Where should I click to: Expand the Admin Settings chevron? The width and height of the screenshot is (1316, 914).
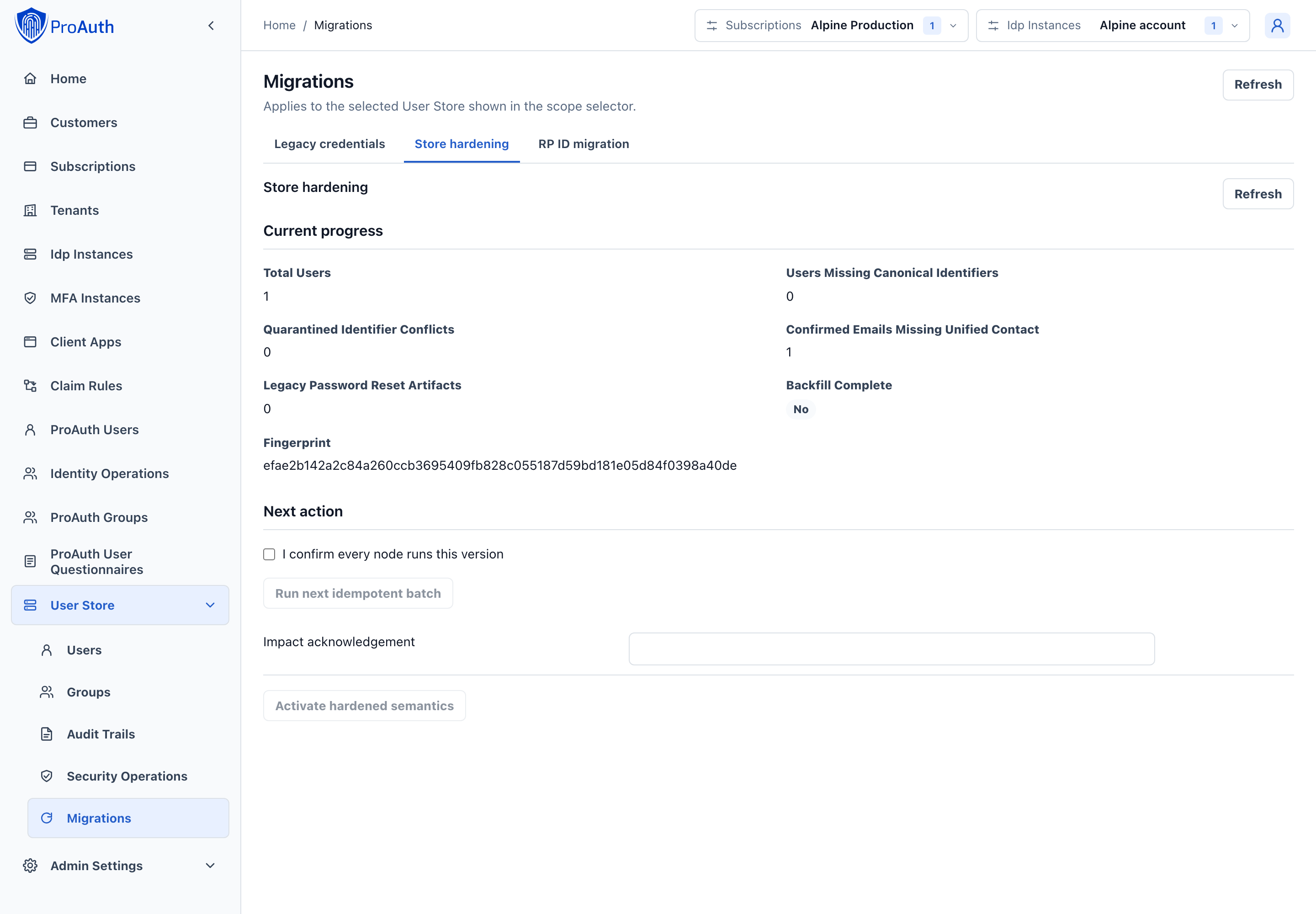(x=210, y=865)
